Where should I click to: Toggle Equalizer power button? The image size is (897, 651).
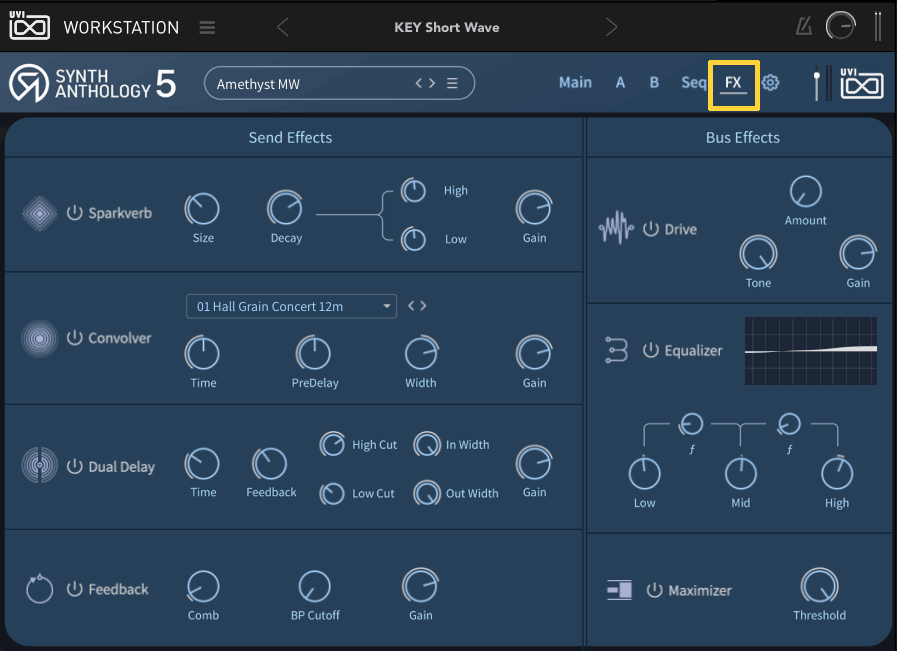(x=651, y=350)
